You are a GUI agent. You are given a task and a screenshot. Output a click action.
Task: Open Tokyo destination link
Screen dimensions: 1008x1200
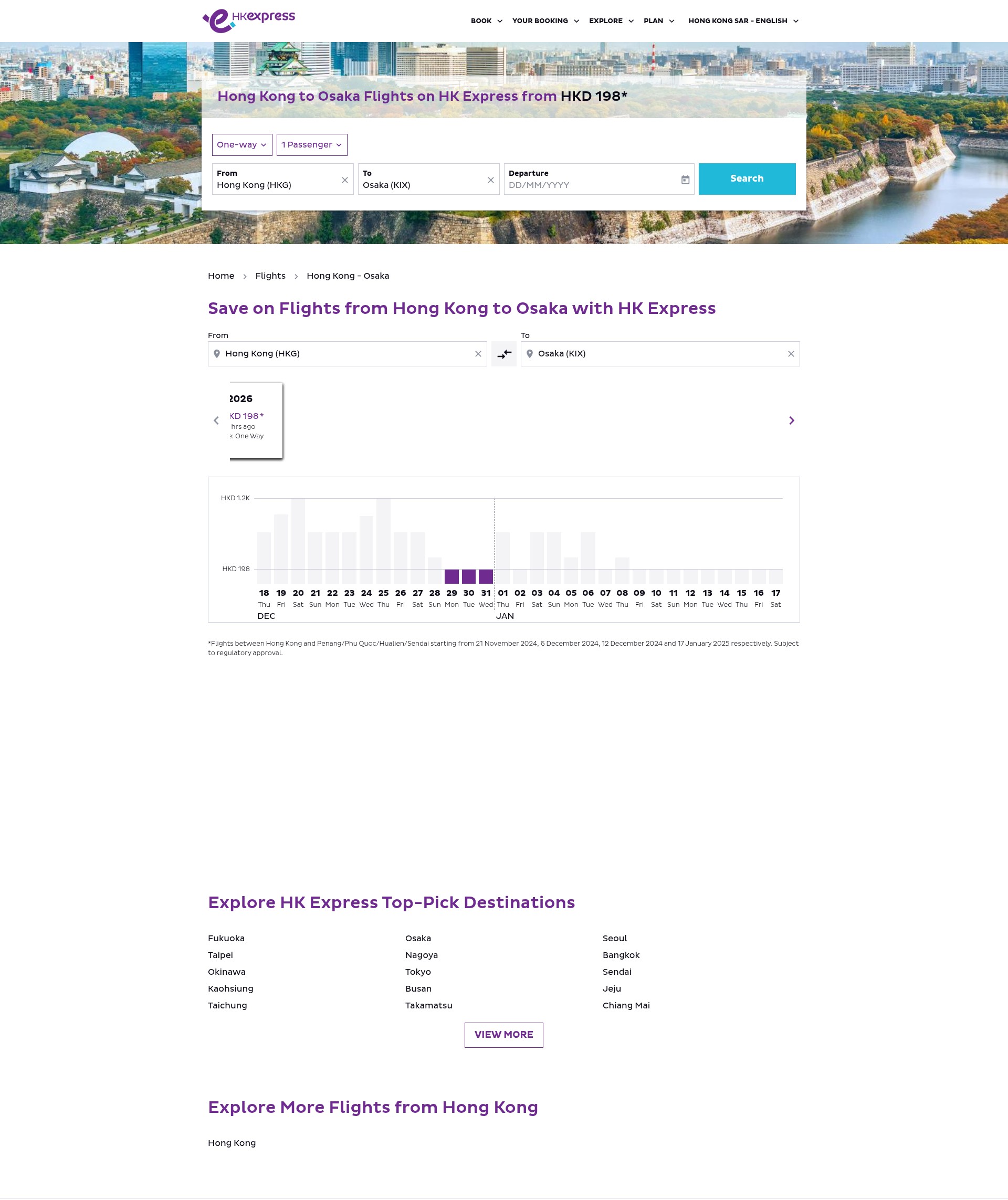(x=418, y=972)
